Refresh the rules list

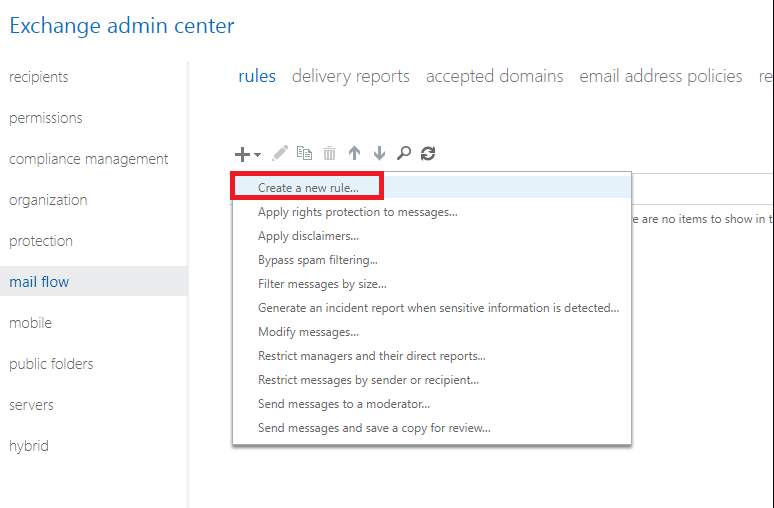click(x=428, y=154)
